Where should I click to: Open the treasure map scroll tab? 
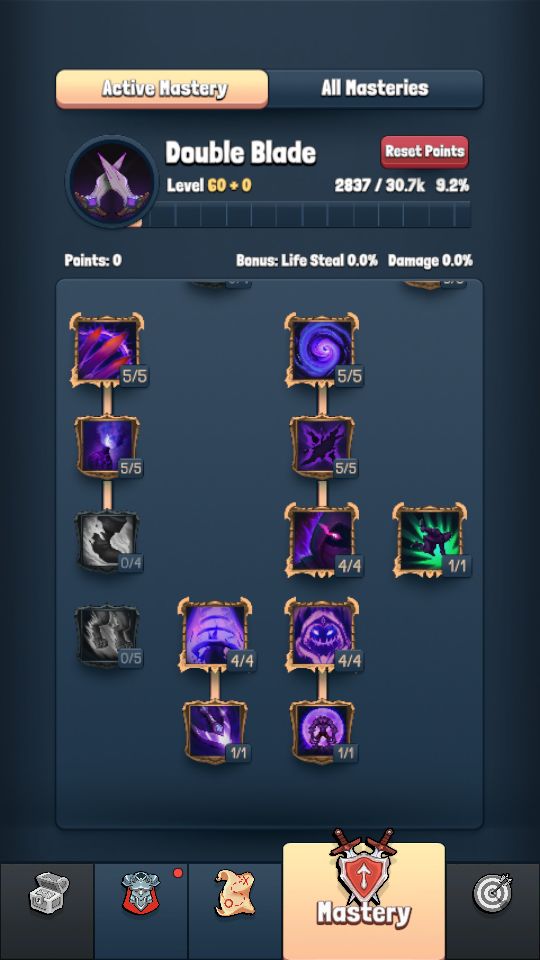point(235,894)
